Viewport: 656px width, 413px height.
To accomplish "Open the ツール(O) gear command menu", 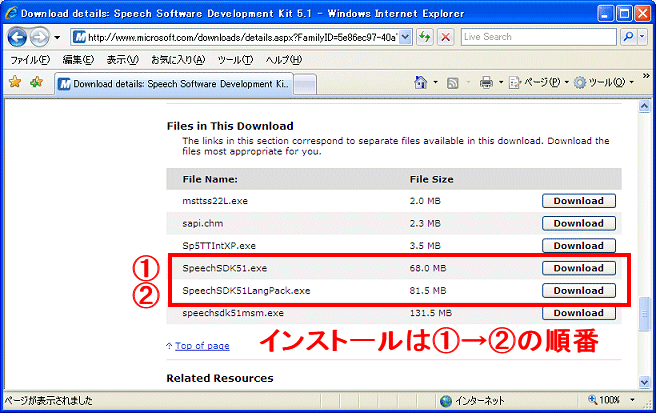I will 604,82.
